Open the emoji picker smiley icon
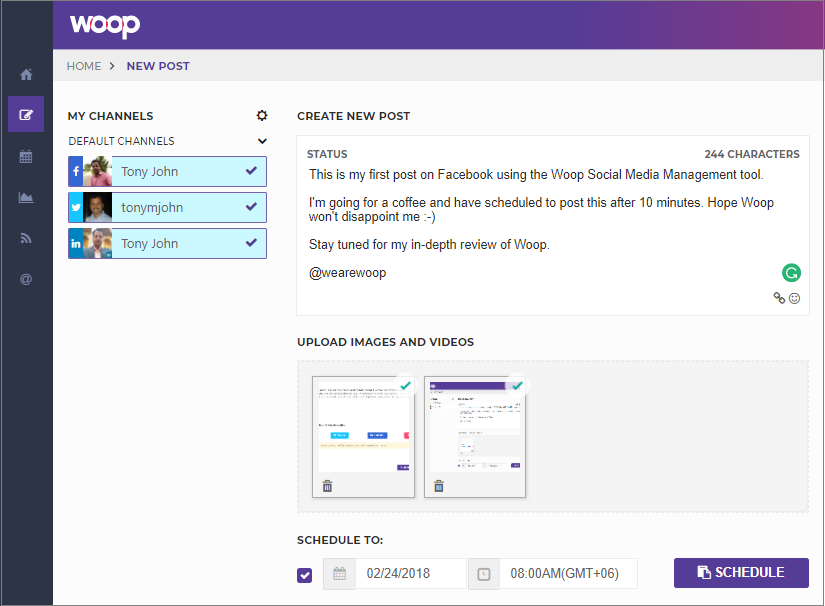Image resolution: width=825 pixels, height=606 pixels. click(795, 298)
